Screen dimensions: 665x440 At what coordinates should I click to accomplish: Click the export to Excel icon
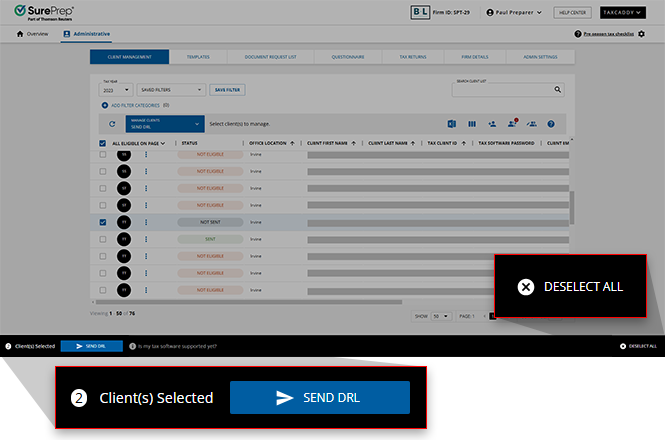click(x=452, y=124)
